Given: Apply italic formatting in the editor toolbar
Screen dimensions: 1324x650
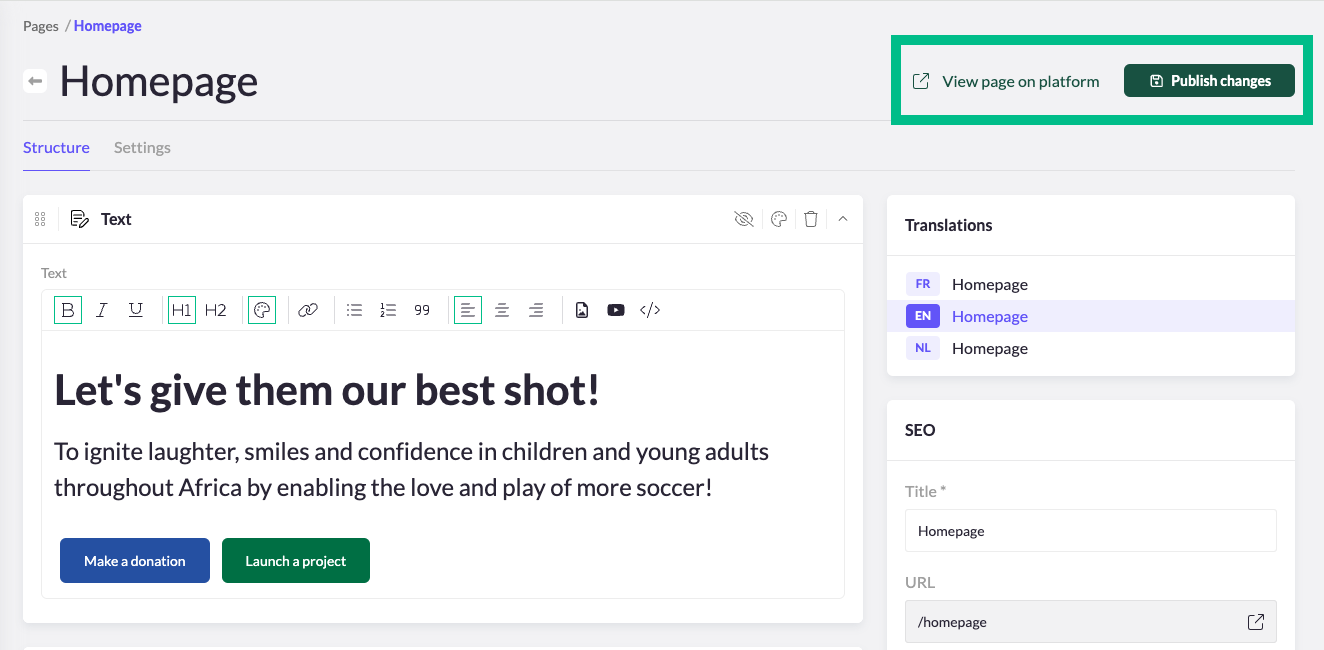Looking at the screenshot, I should [101, 310].
